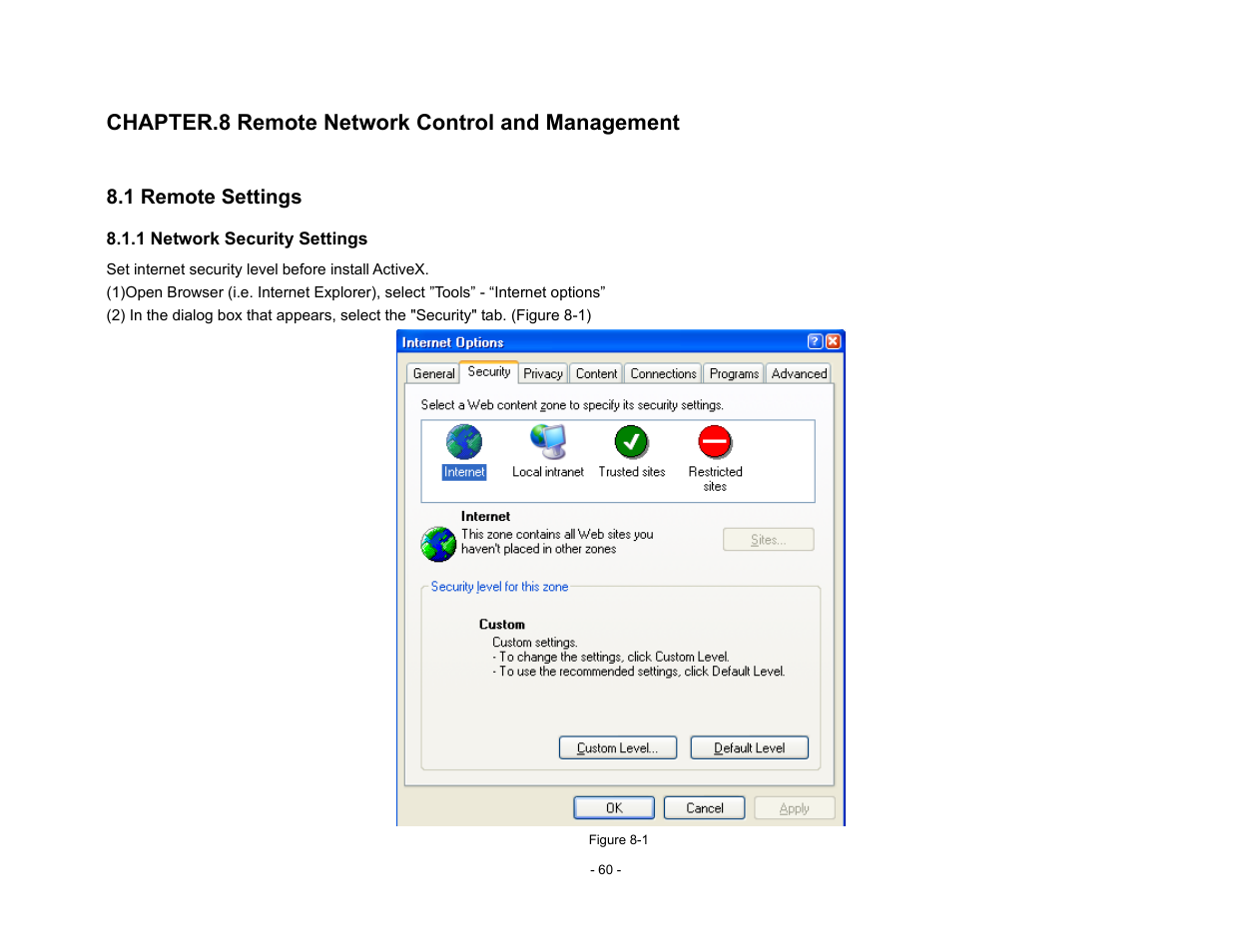
Task: Select the Trusted sites checkmark icon
Action: click(x=631, y=442)
